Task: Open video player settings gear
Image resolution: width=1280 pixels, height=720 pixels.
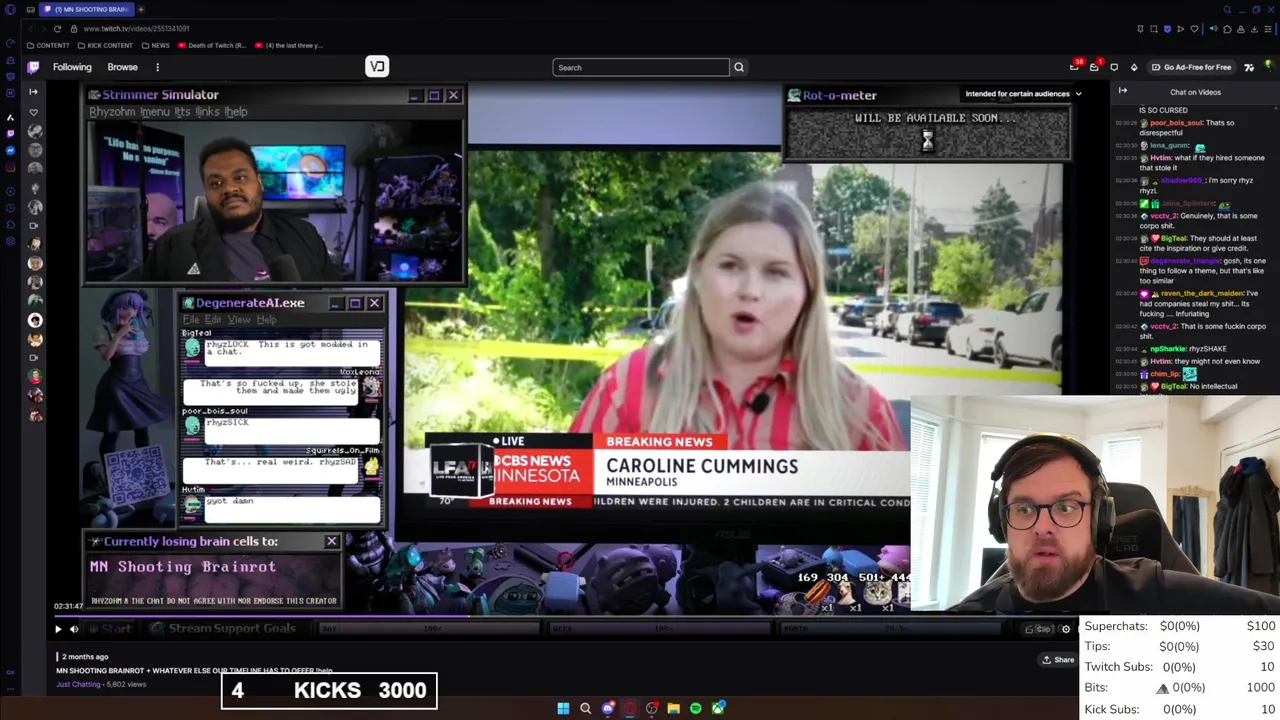Action: [1065, 629]
